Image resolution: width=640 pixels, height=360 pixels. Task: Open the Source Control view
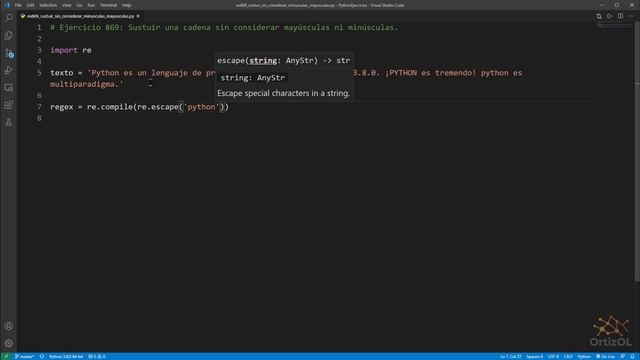pyautogui.click(x=9, y=53)
